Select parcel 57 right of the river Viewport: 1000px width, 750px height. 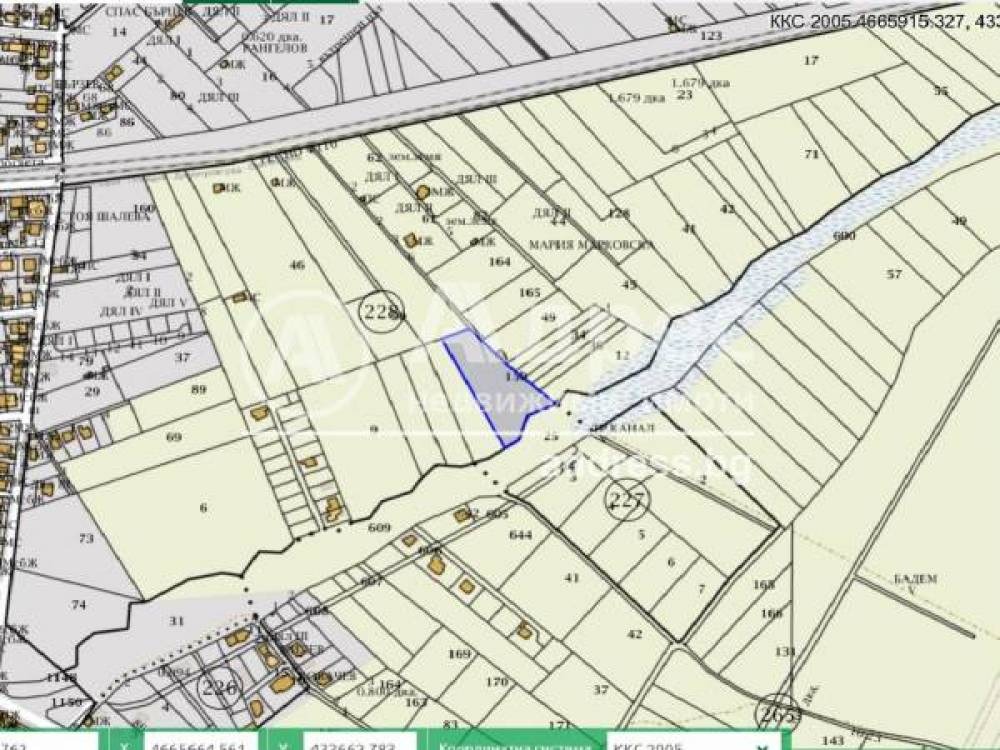893,273
